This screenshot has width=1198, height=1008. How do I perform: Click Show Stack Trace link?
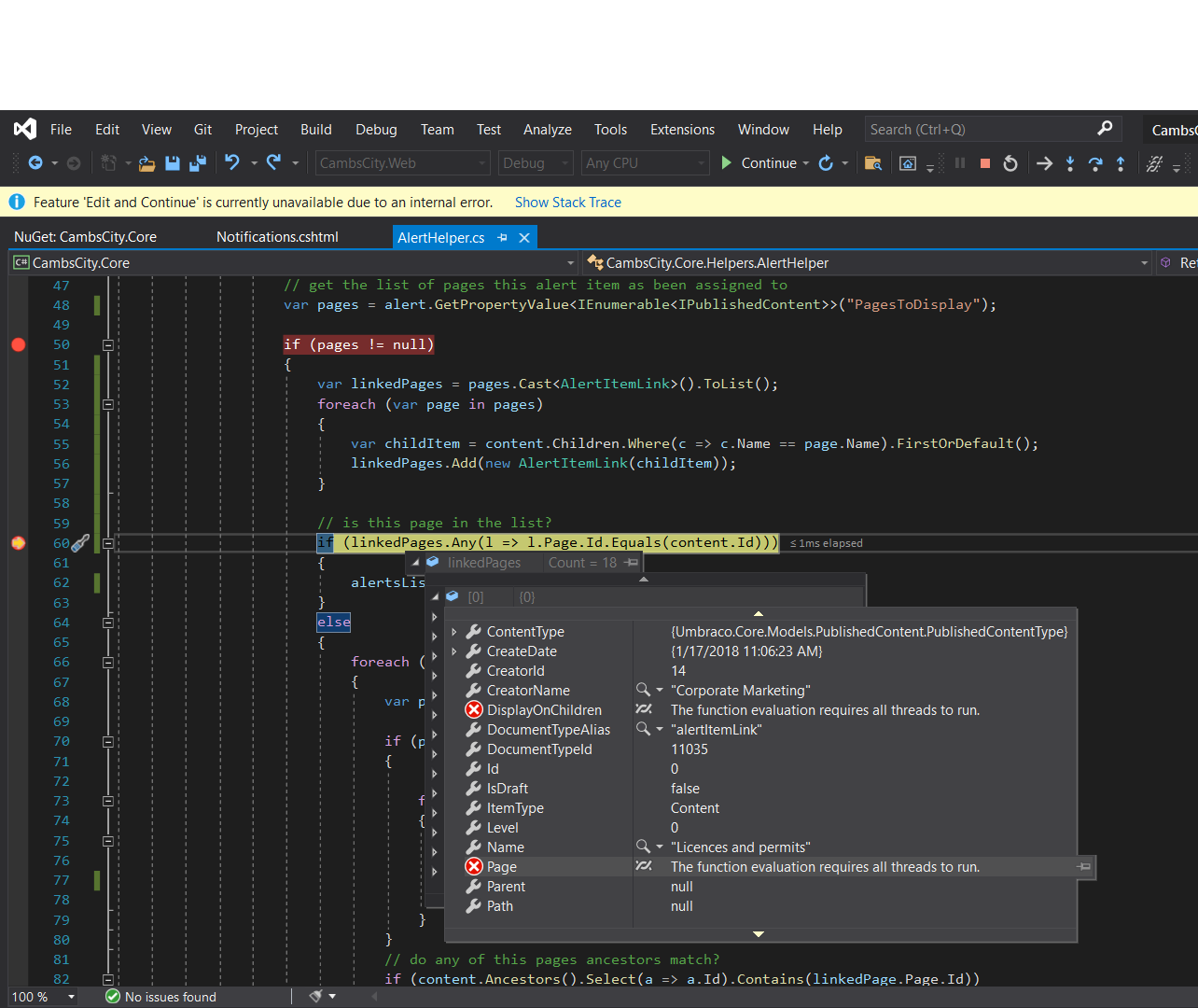click(x=567, y=203)
